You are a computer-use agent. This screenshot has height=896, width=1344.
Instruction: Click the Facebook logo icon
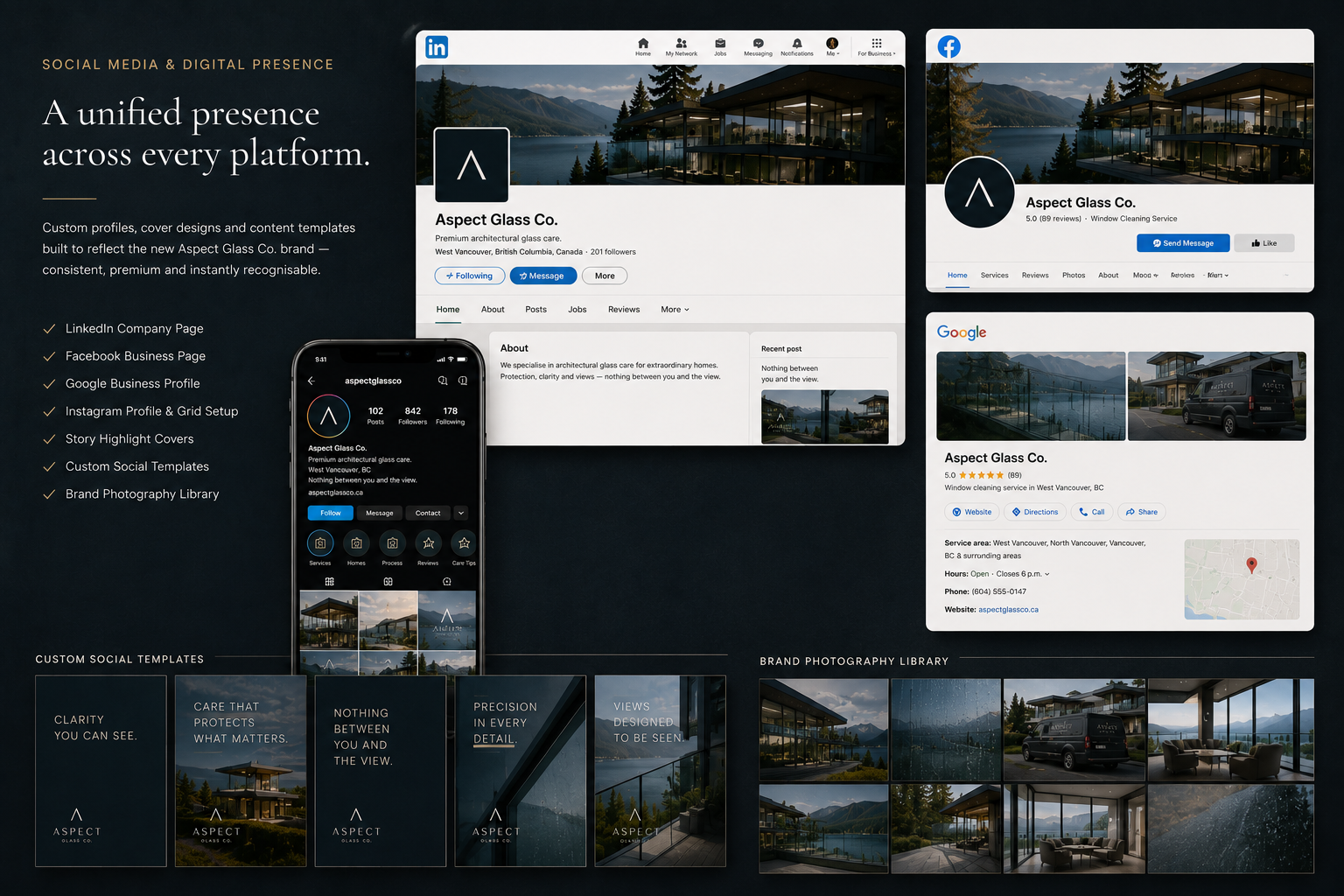coord(949,46)
